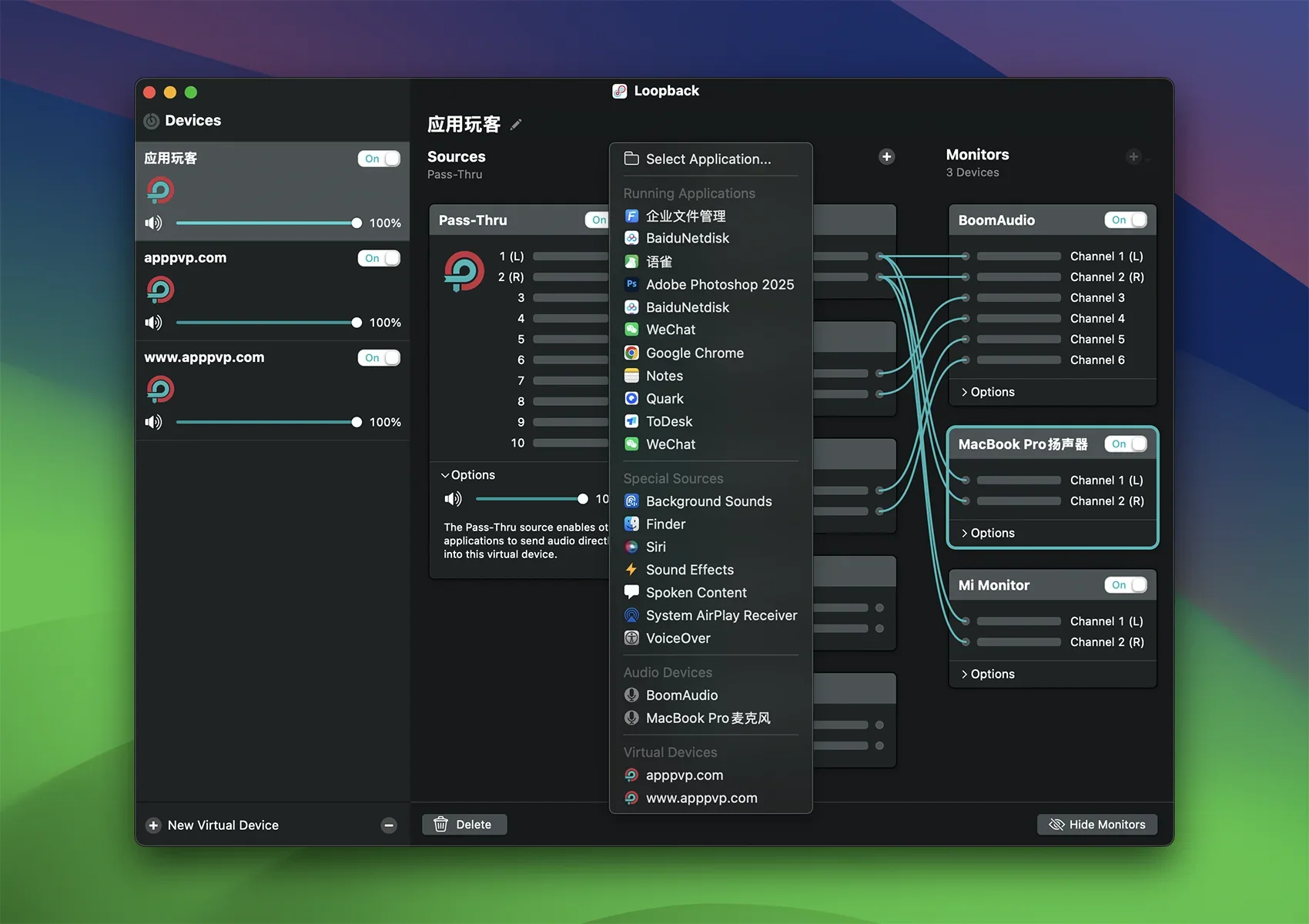Image resolution: width=1309 pixels, height=924 pixels.
Task: Select MacBook Pro麦克风 audio device
Action: [x=711, y=718]
